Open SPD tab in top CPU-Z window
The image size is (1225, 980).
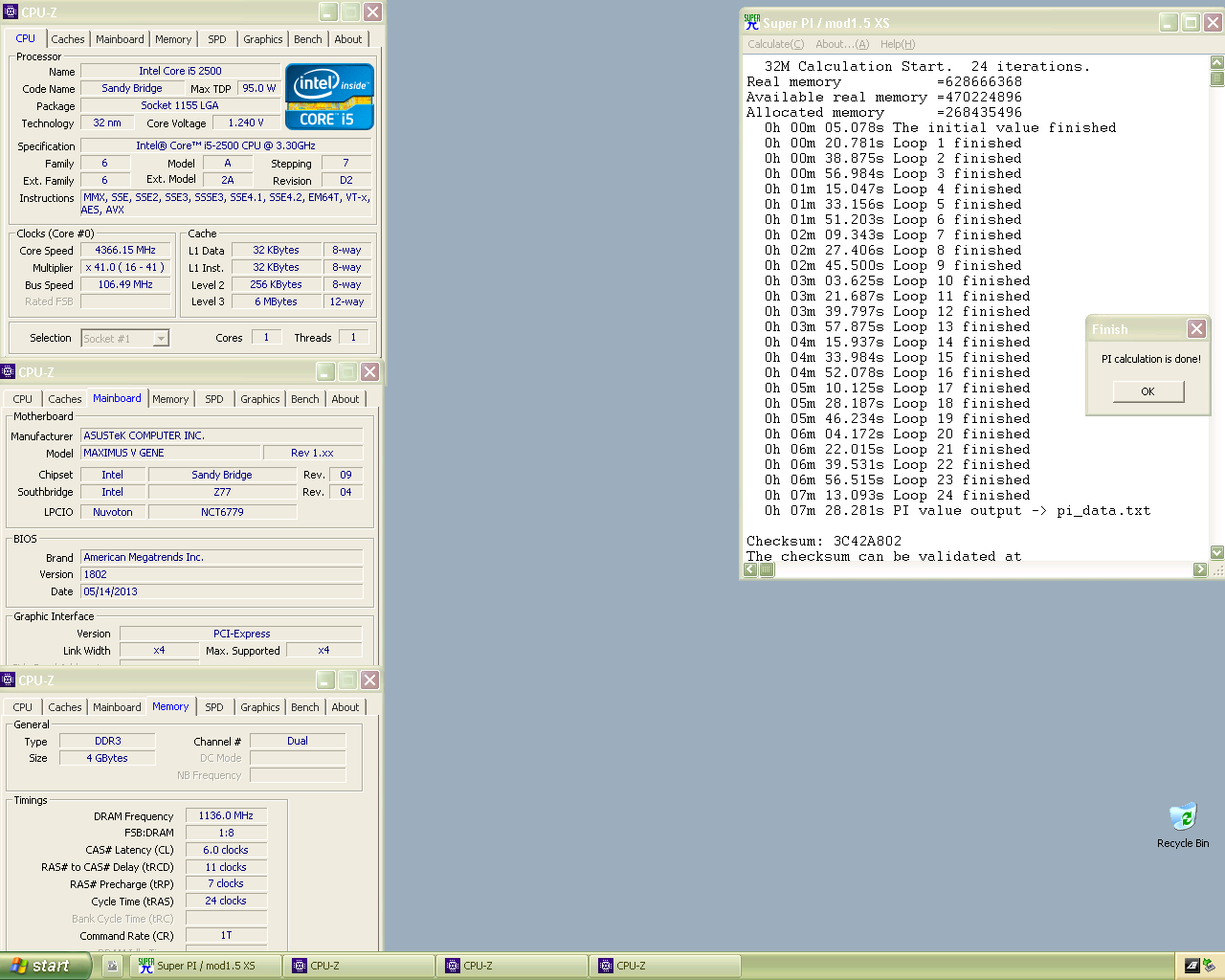pyautogui.click(x=217, y=39)
